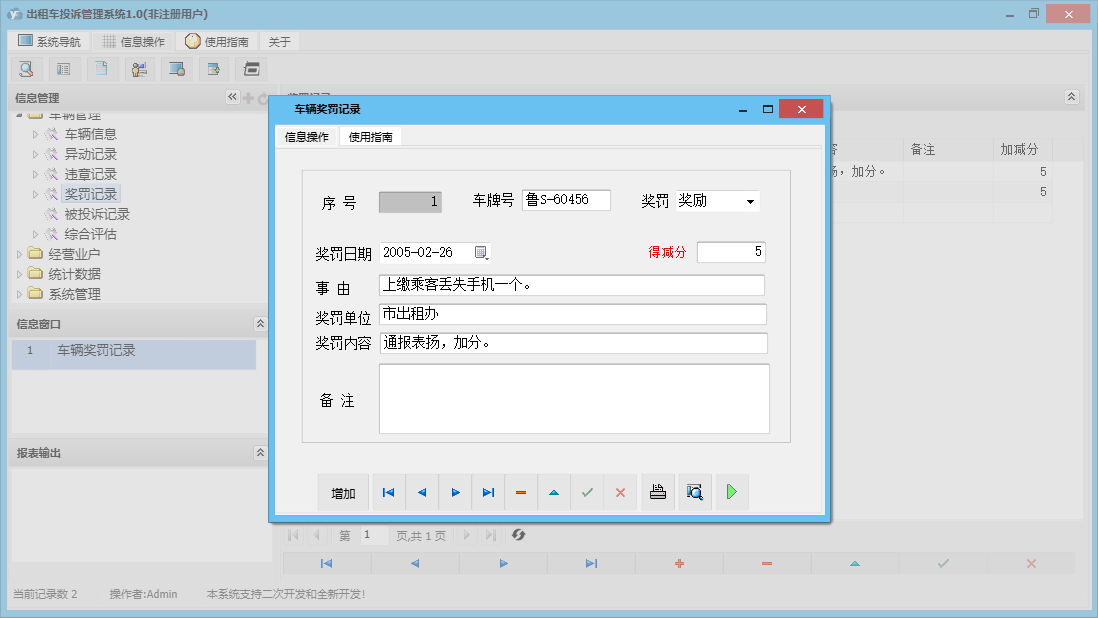Click the delete record minus icon
The image size is (1098, 618).
tap(521, 492)
